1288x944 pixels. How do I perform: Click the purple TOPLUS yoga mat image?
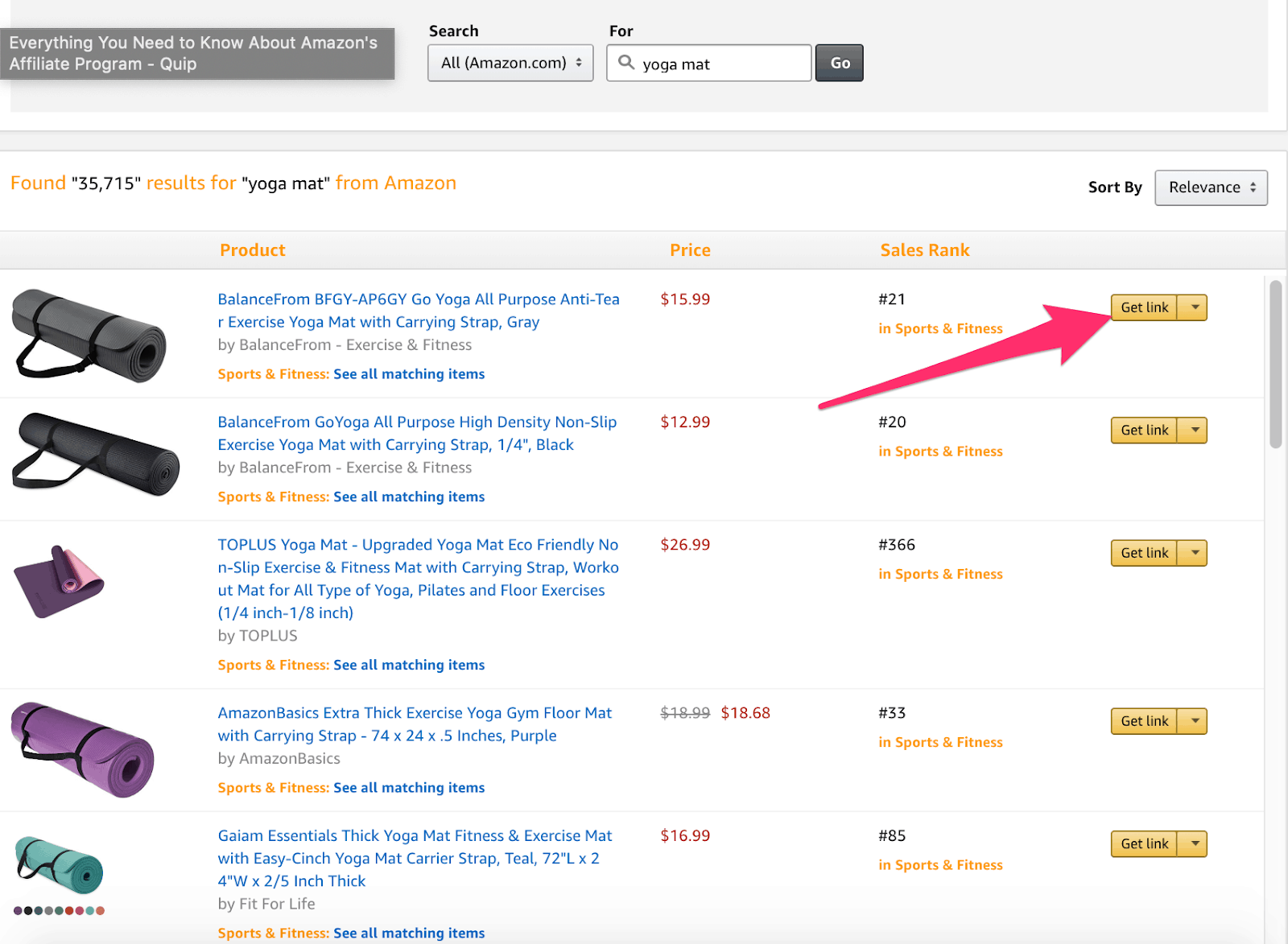(x=59, y=581)
